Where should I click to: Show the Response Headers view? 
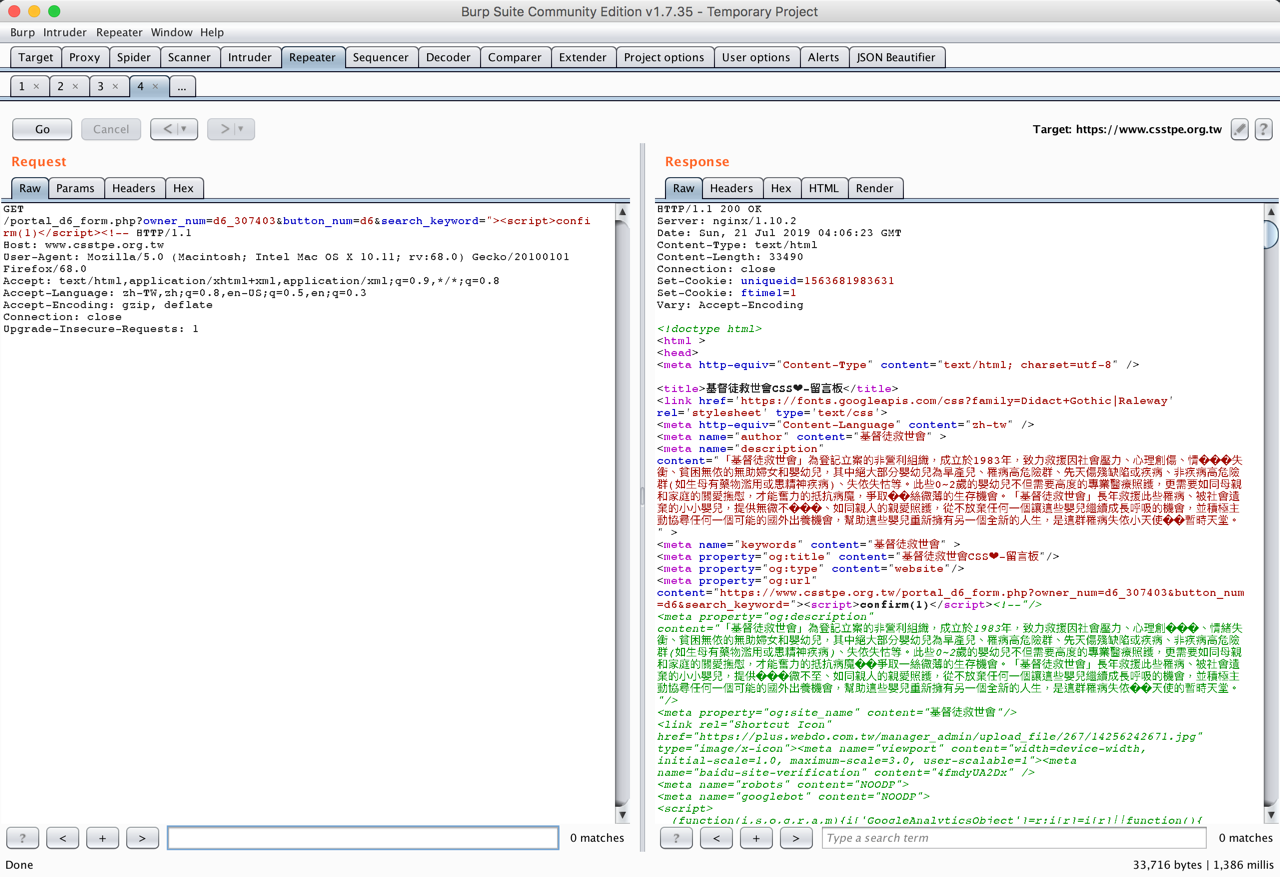pyautogui.click(x=732, y=188)
